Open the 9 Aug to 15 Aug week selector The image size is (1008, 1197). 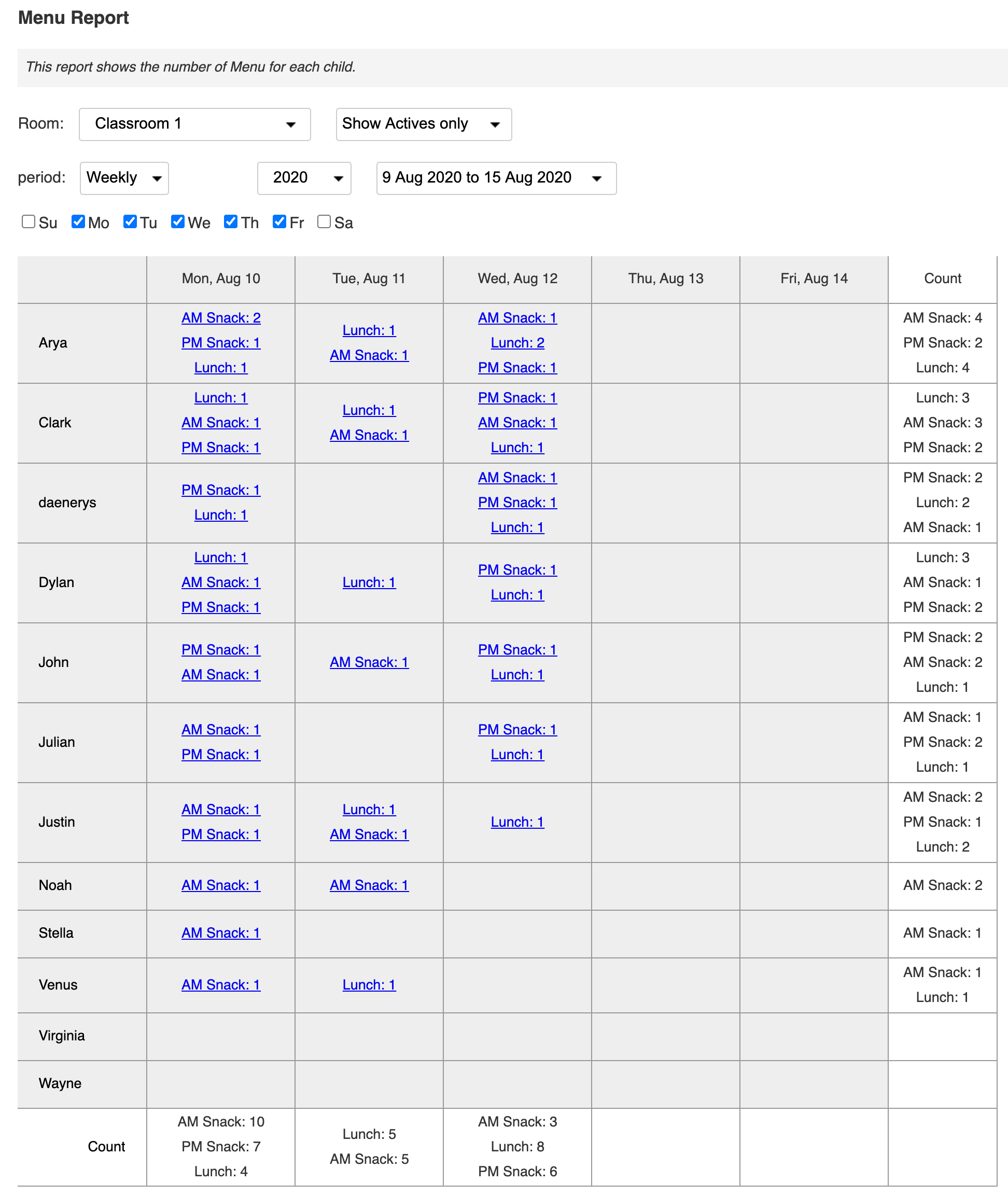pos(495,178)
